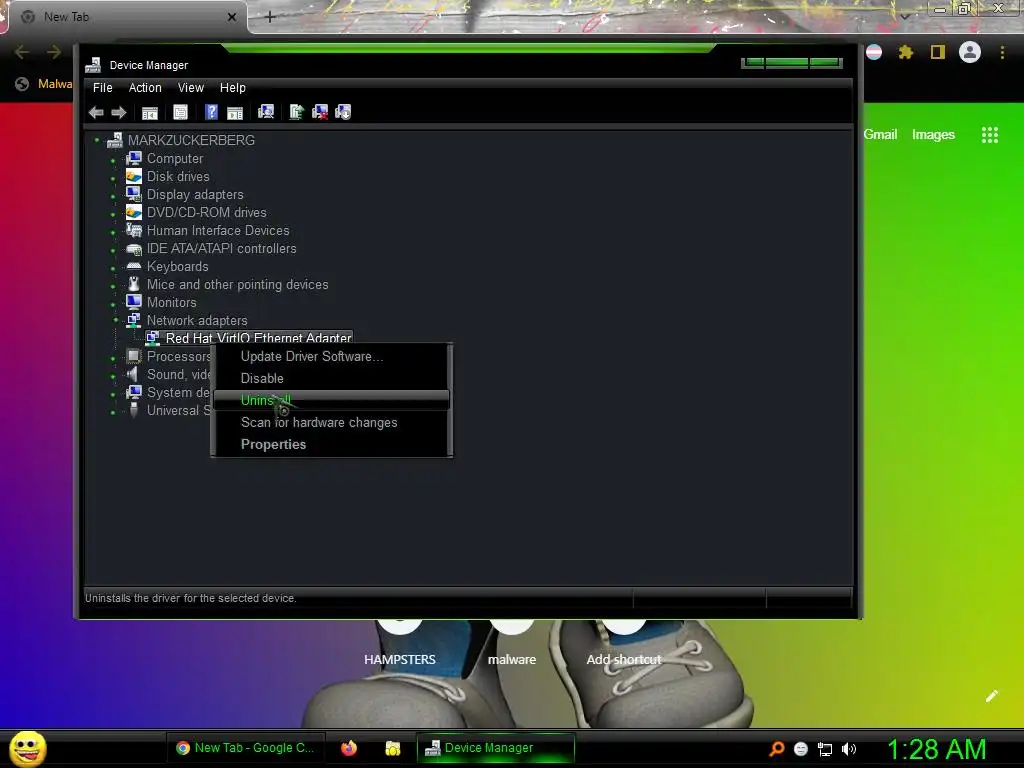
Task: Choose Properties from the context menu
Action: 332,444
